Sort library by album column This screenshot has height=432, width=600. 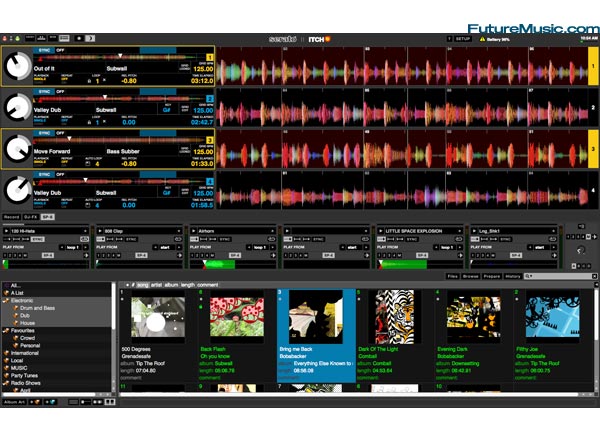pos(171,285)
